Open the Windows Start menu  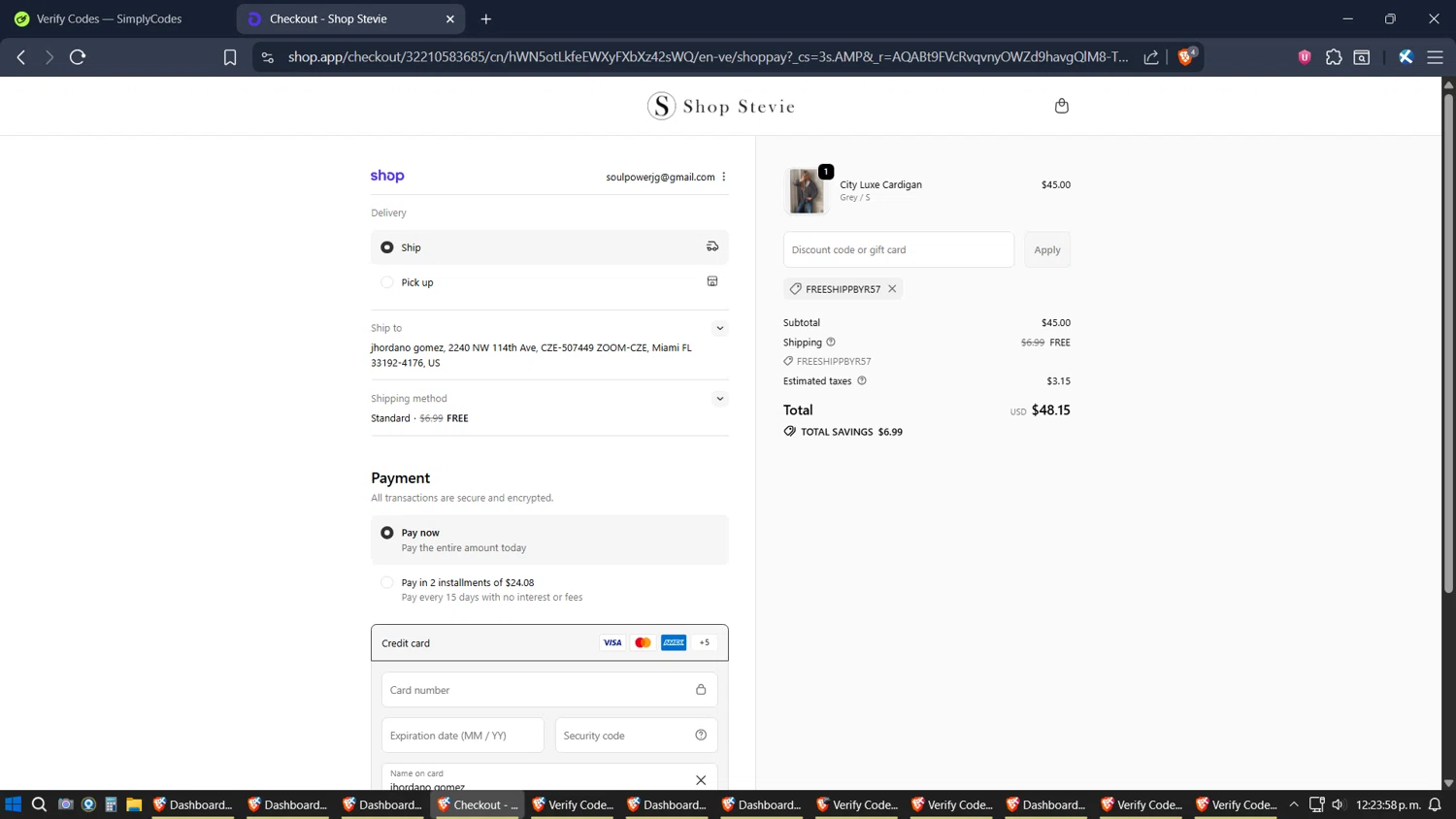point(14,804)
